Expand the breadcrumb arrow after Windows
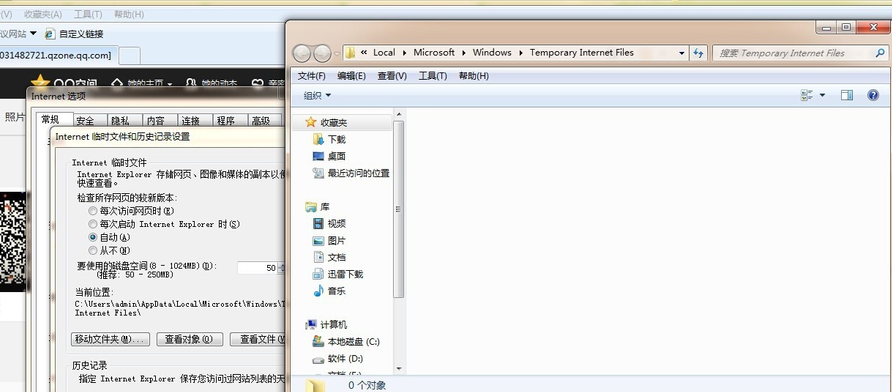 point(520,52)
